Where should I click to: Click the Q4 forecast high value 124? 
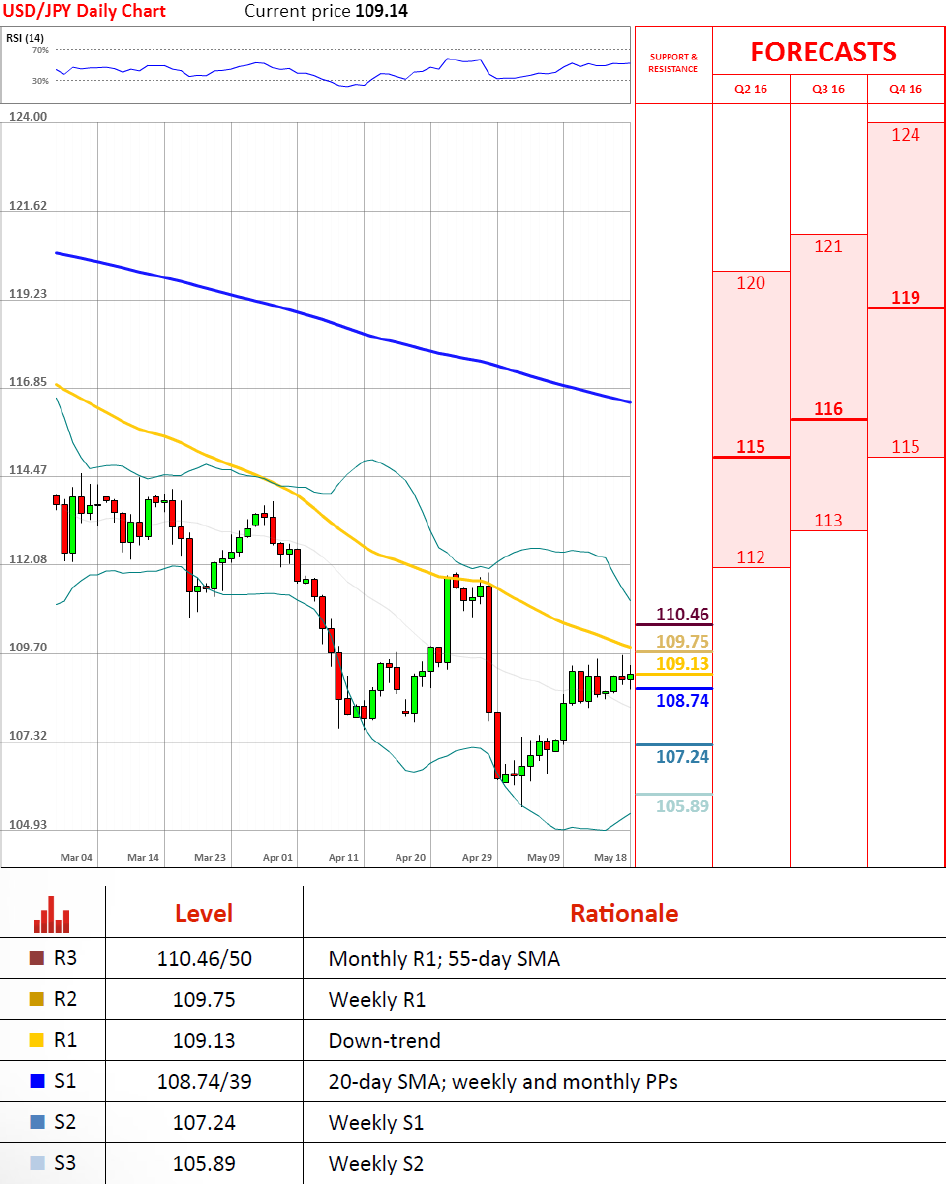pyautogui.click(x=905, y=135)
